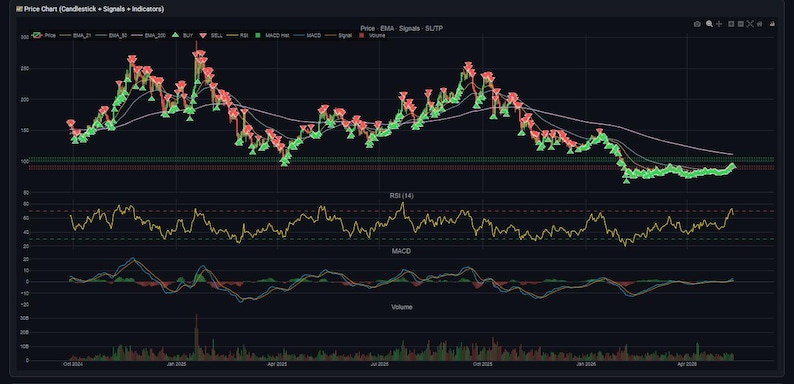Viewport: 794px width, 384px height.
Task: Toggle Price trace in the legend
Action: 44,35
